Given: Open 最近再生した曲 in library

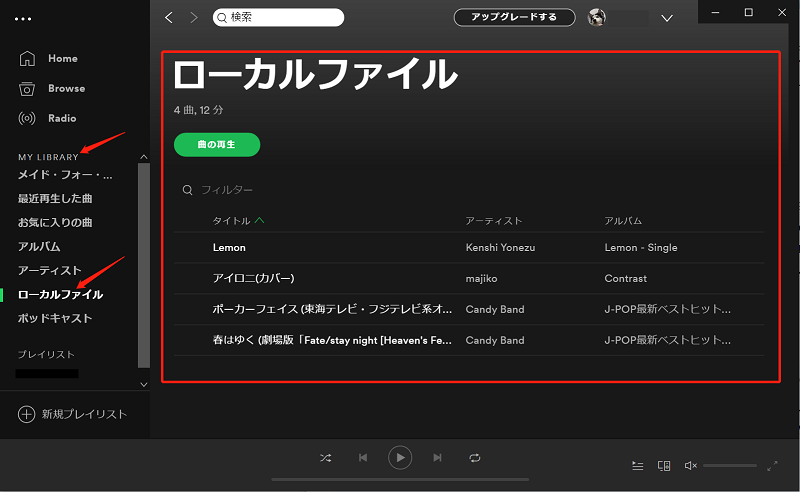Looking at the screenshot, I should pyautogui.click(x=55, y=199).
